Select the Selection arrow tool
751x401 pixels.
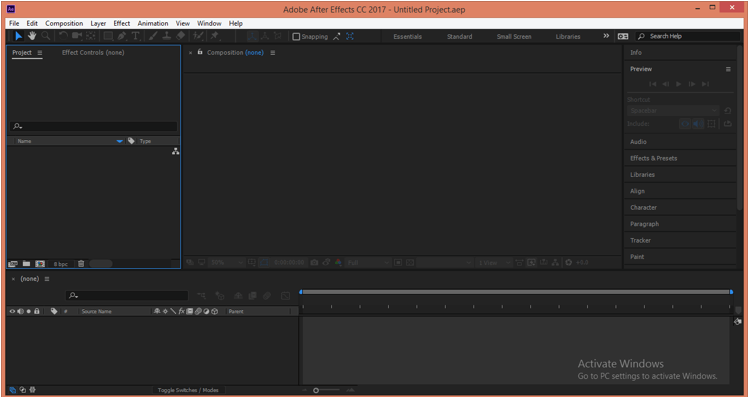click(x=18, y=36)
